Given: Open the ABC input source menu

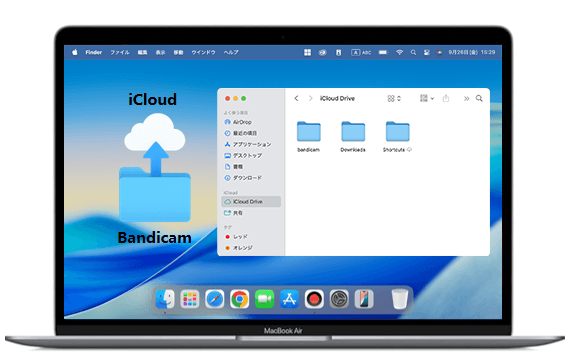Looking at the screenshot, I should click(x=361, y=52).
